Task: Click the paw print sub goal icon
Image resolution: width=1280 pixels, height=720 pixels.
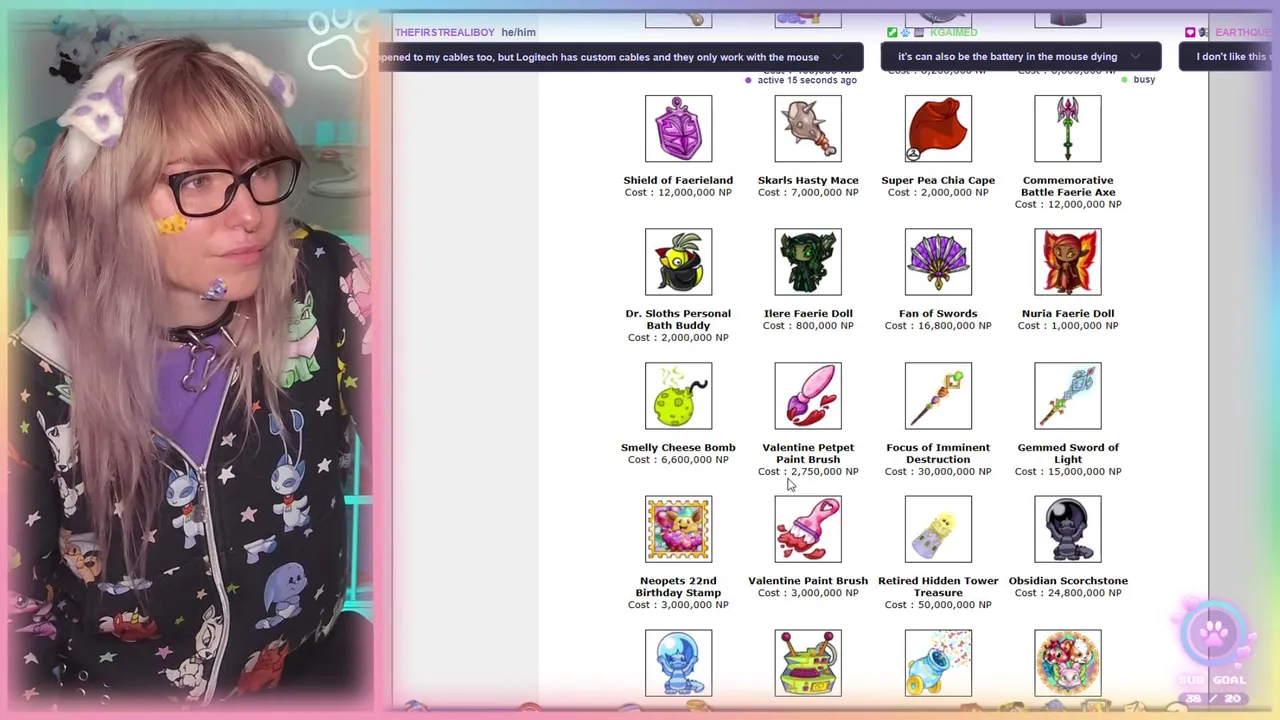Action: (x=1213, y=632)
